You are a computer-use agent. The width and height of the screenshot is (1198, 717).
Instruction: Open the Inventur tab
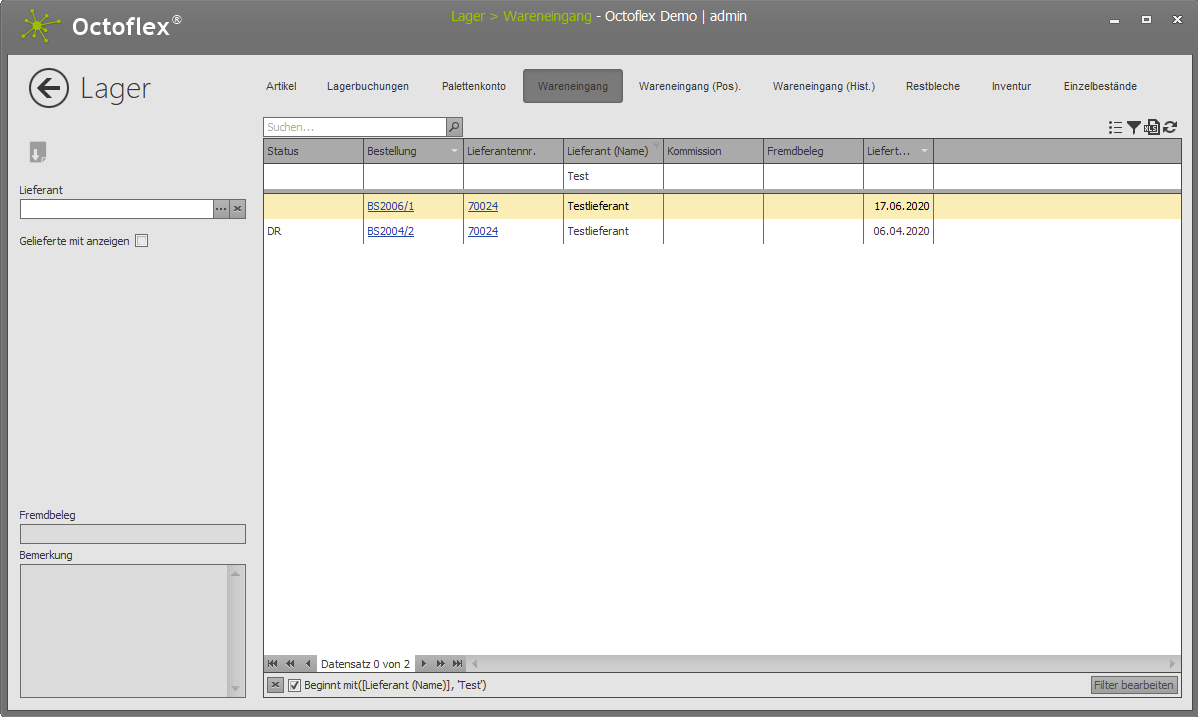1011,86
